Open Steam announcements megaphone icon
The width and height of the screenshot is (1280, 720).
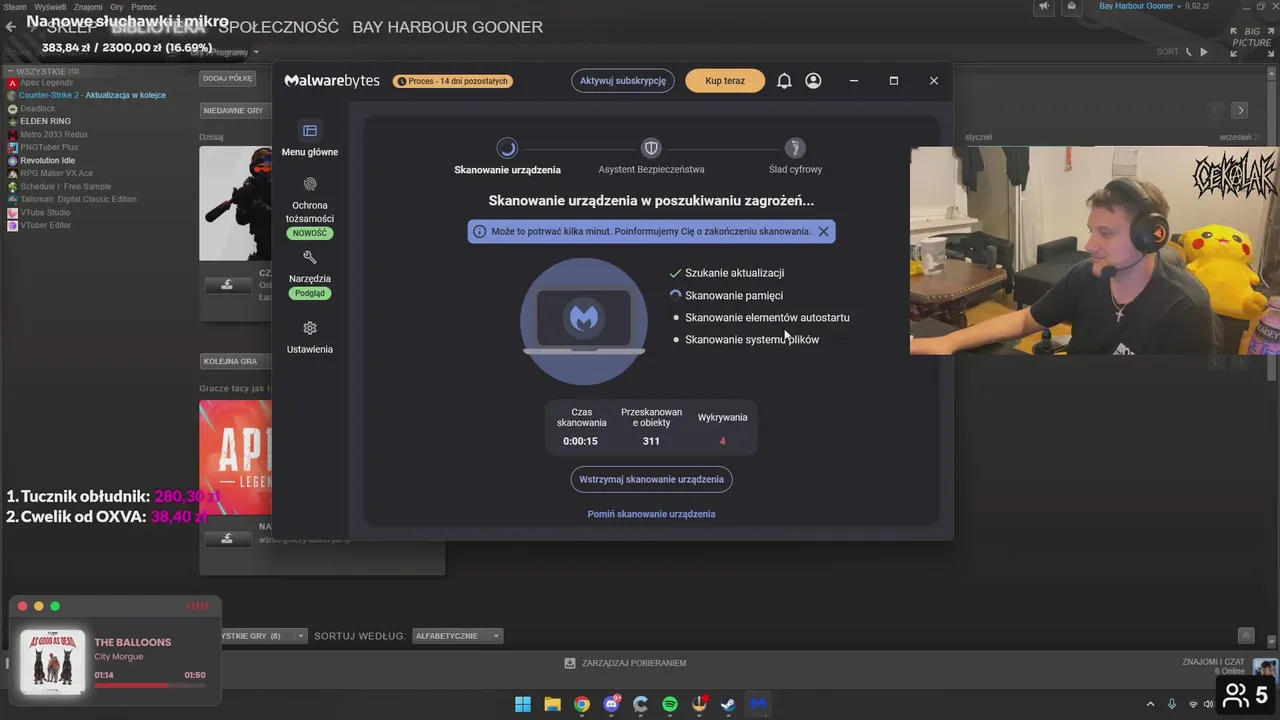point(1044,6)
